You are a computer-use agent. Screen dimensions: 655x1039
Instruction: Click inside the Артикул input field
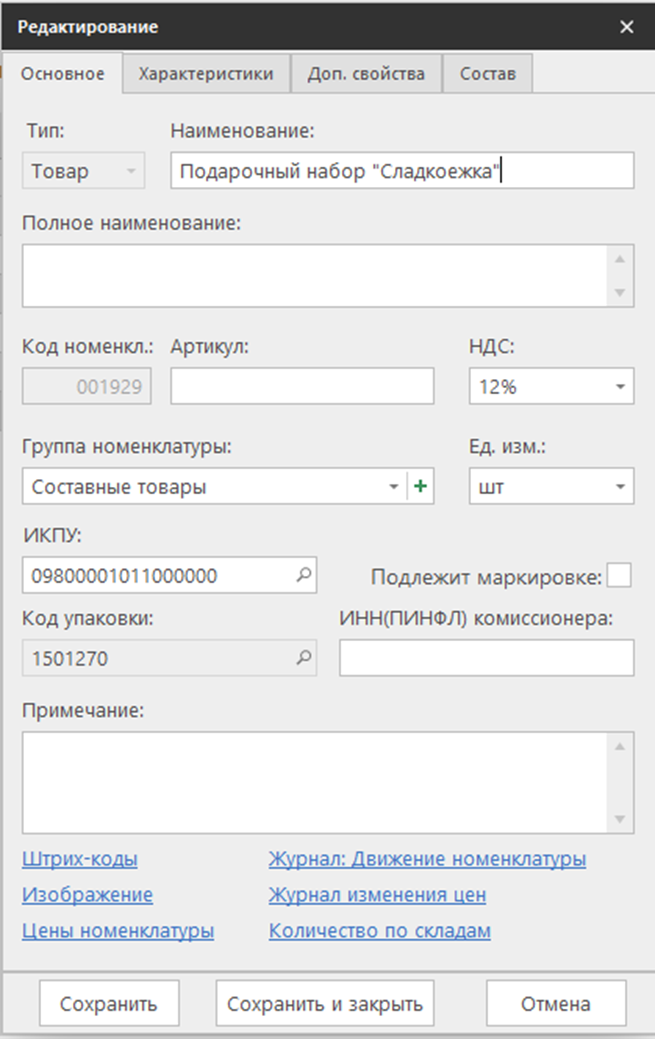pos(300,386)
